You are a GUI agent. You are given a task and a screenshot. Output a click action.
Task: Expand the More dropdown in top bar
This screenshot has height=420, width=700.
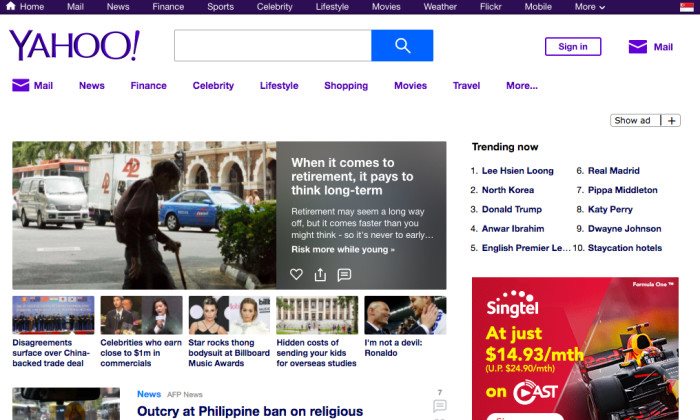(x=589, y=7)
